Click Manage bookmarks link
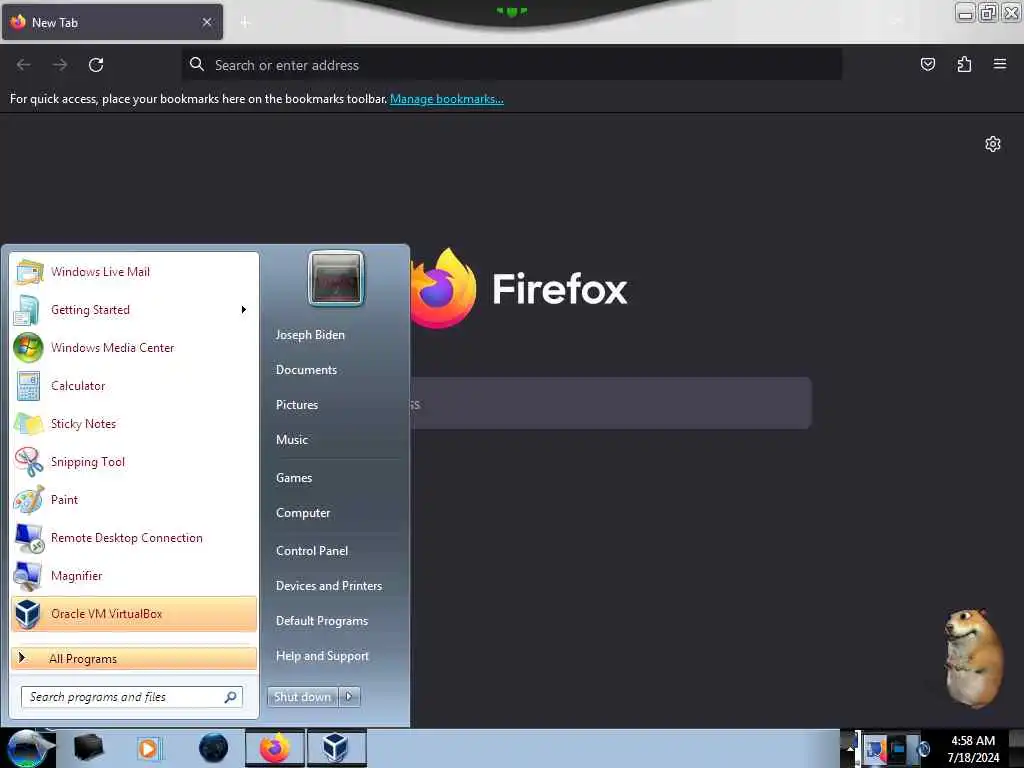This screenshot has height=768, width=1024. (x=447, y=99)
